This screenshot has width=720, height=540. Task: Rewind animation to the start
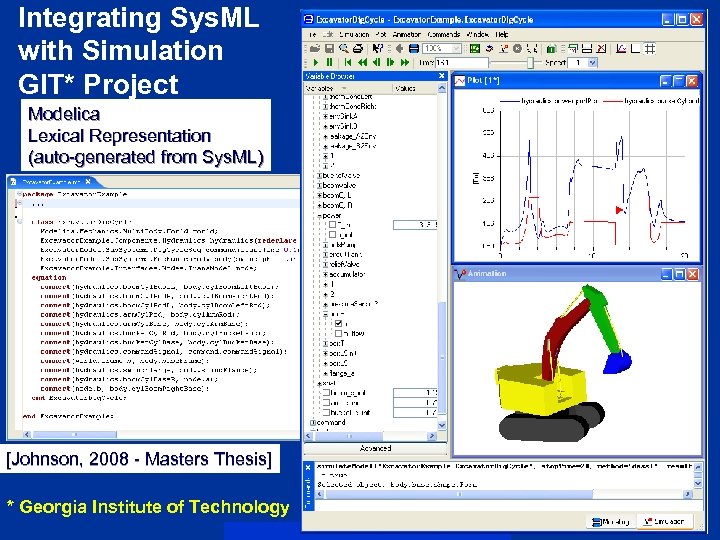click(348, 62)
